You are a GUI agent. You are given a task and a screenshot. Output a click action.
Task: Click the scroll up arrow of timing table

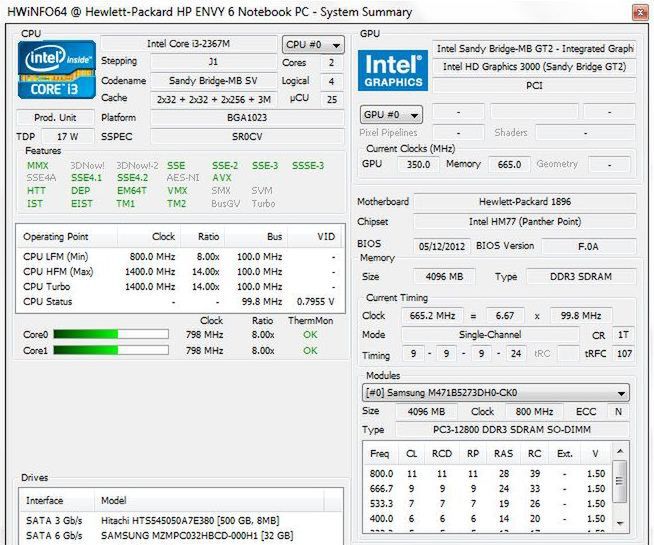point(620,451)
